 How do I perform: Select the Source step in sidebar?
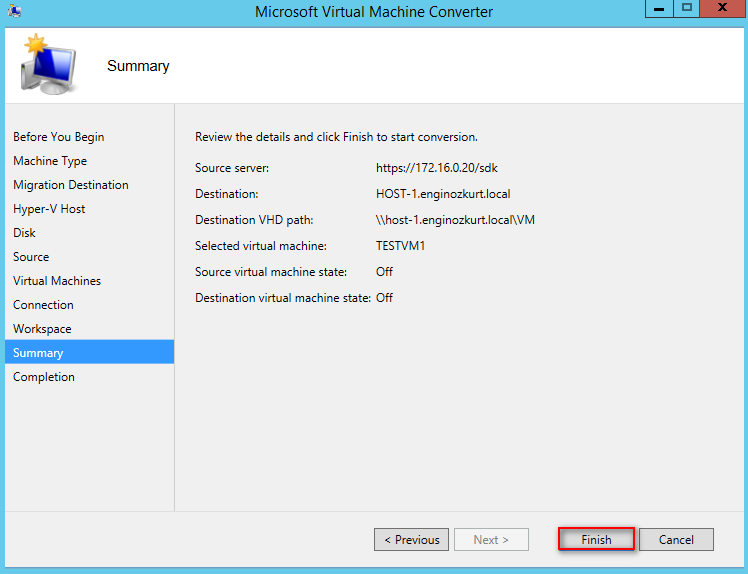pos(31,257)
